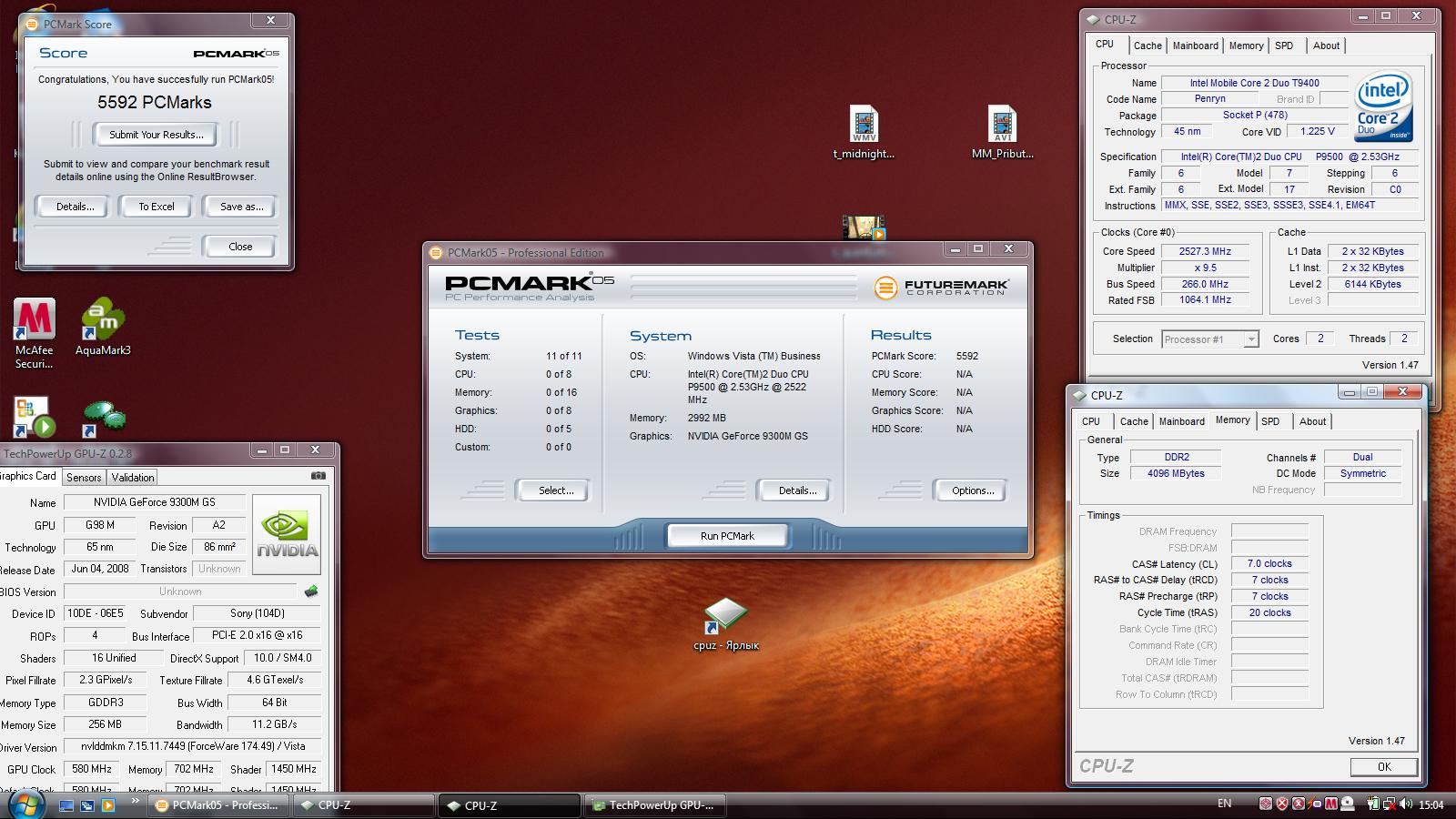Screen dimensions: 1456x819
Task: Click the Save as button
Action: pos(241,207)
